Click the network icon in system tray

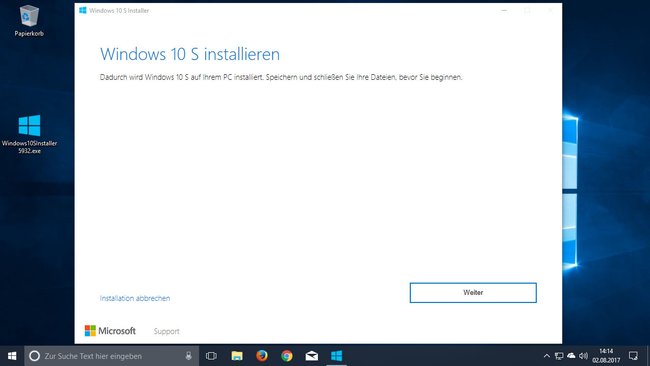tap(559, 356)
